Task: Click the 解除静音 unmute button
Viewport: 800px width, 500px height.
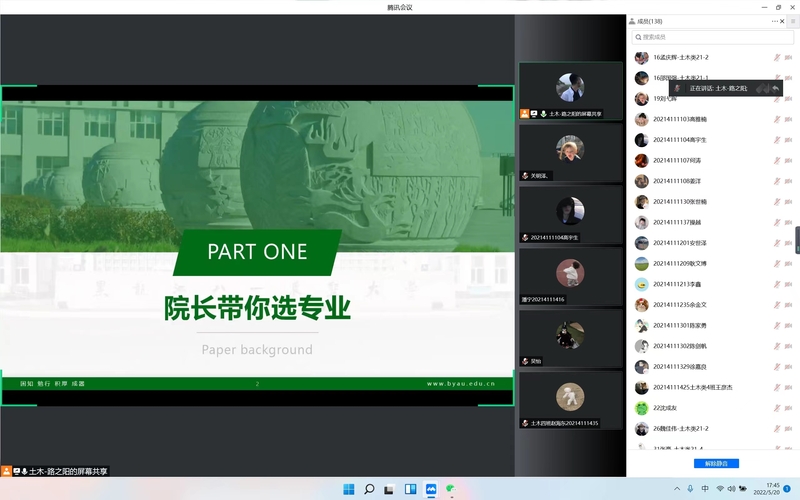Action: pos(716,463)
